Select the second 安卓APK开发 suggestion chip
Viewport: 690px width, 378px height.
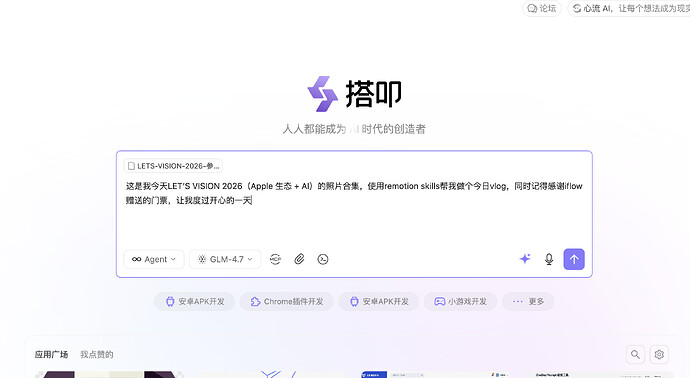tap(378, 301)
